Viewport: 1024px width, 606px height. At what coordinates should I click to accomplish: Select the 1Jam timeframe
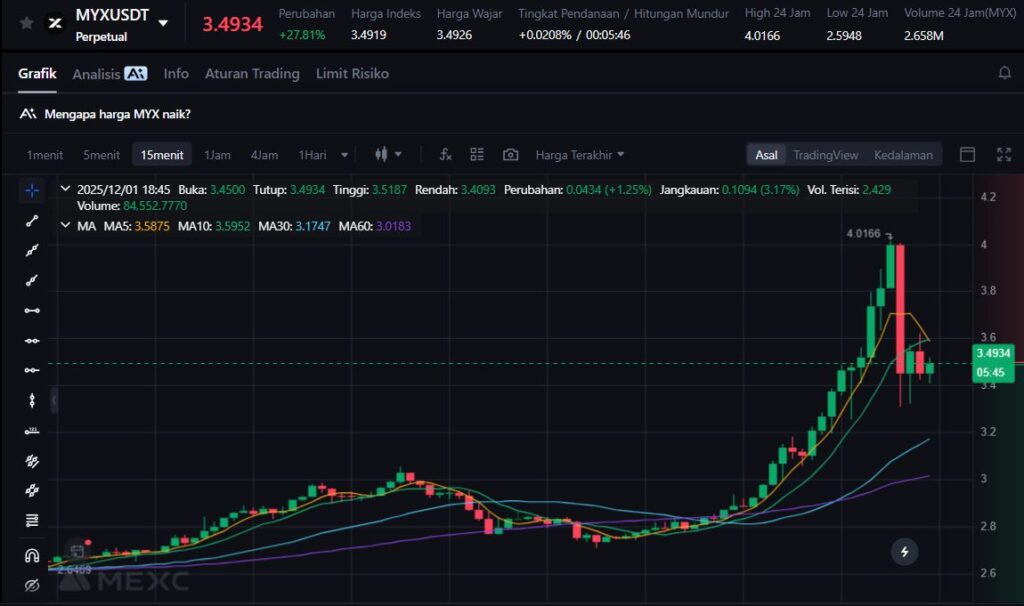(x=217, y=155)
